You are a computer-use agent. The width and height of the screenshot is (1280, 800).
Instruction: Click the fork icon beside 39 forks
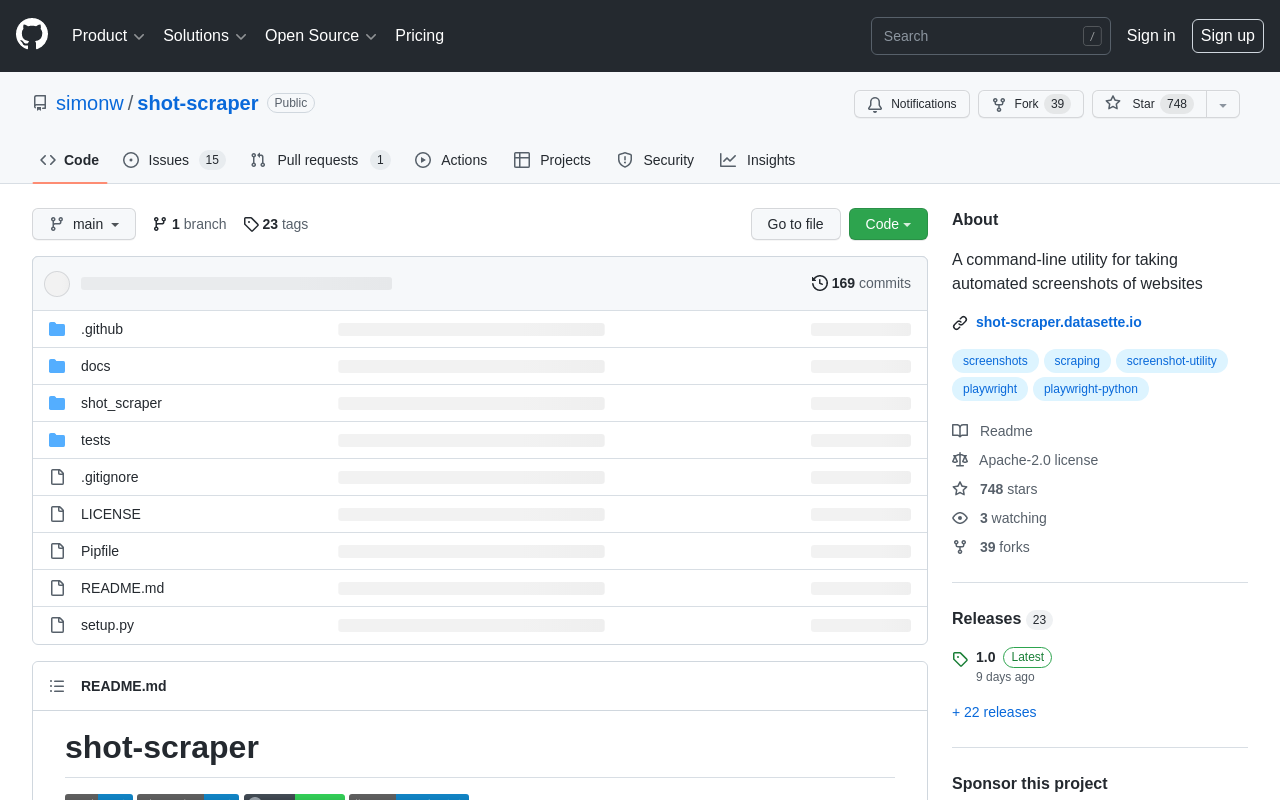(x=960, y=547)
